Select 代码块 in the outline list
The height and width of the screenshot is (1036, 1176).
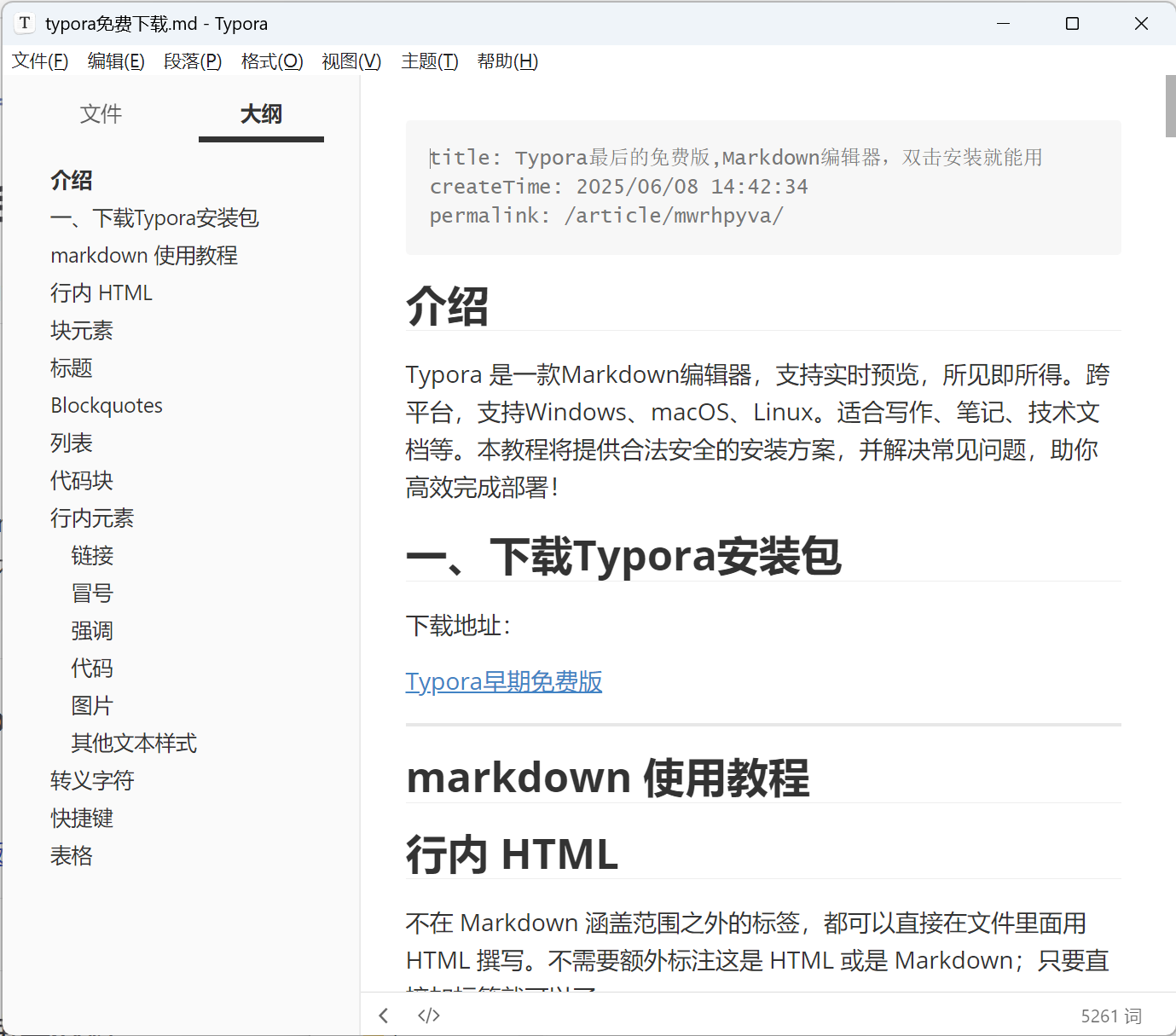click(x=81, y=480)
